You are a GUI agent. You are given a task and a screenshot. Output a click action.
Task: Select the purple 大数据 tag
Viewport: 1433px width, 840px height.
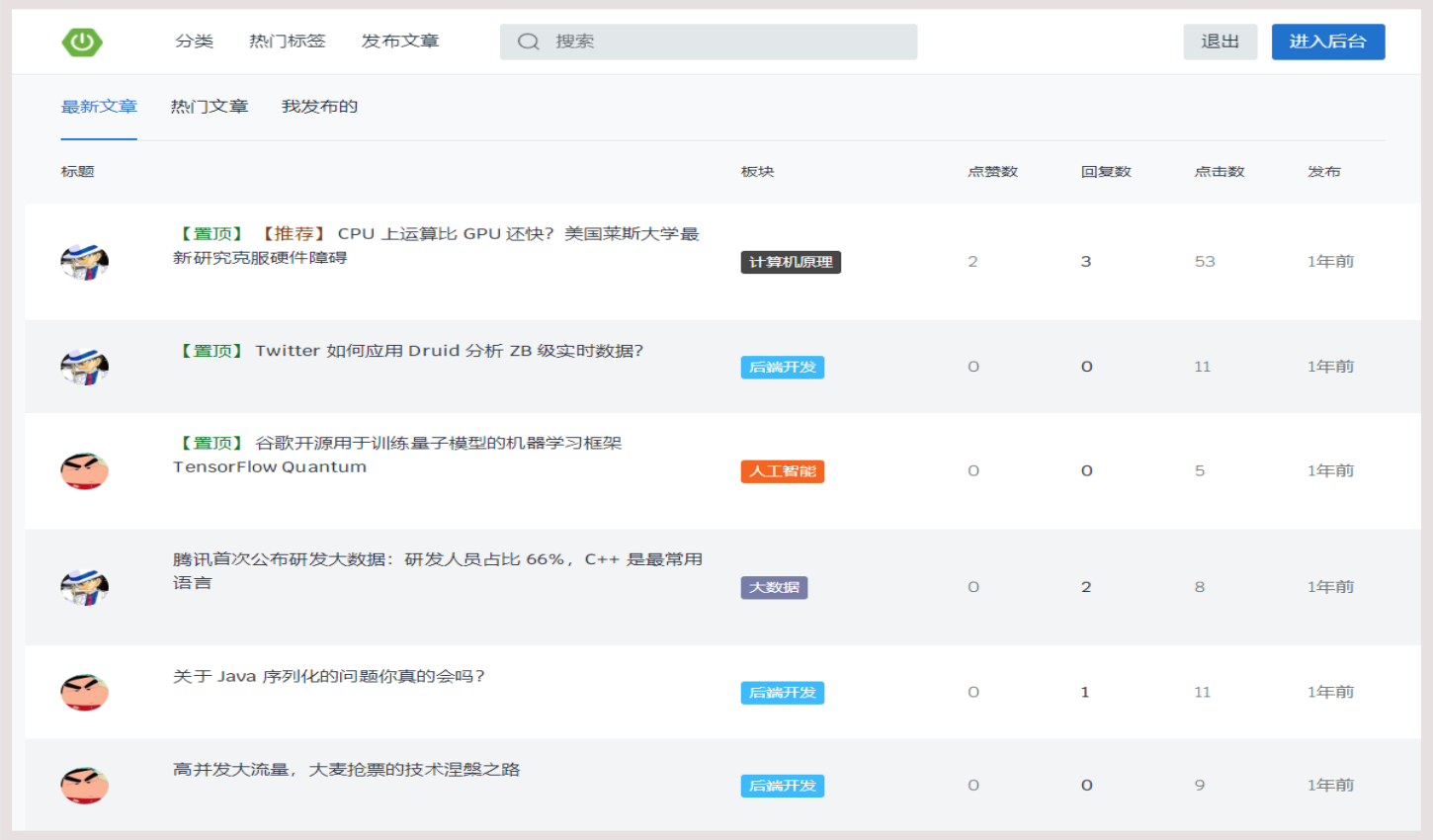[x=774, y=588]
